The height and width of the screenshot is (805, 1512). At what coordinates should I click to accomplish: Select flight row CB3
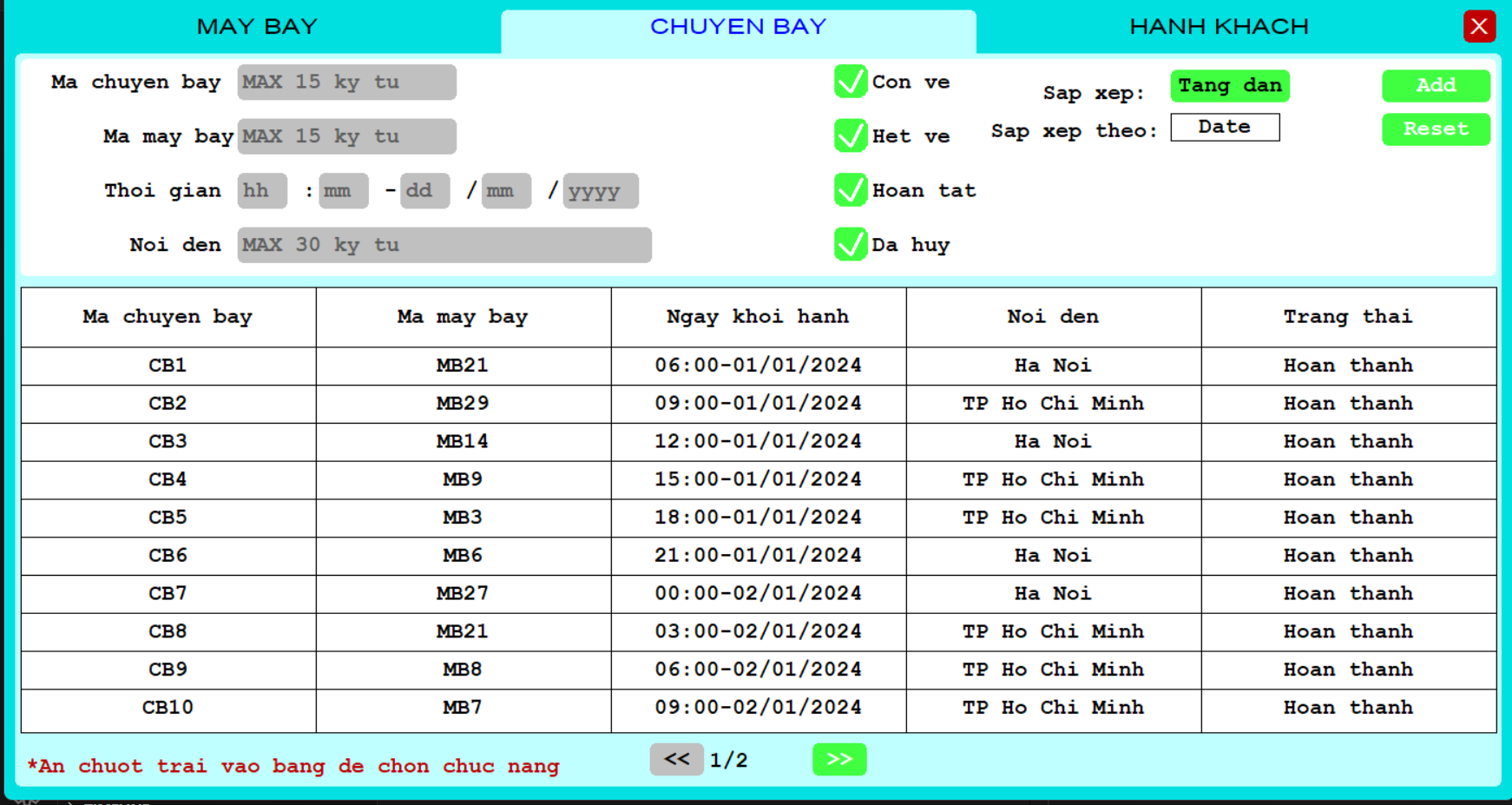pos(759,442)
